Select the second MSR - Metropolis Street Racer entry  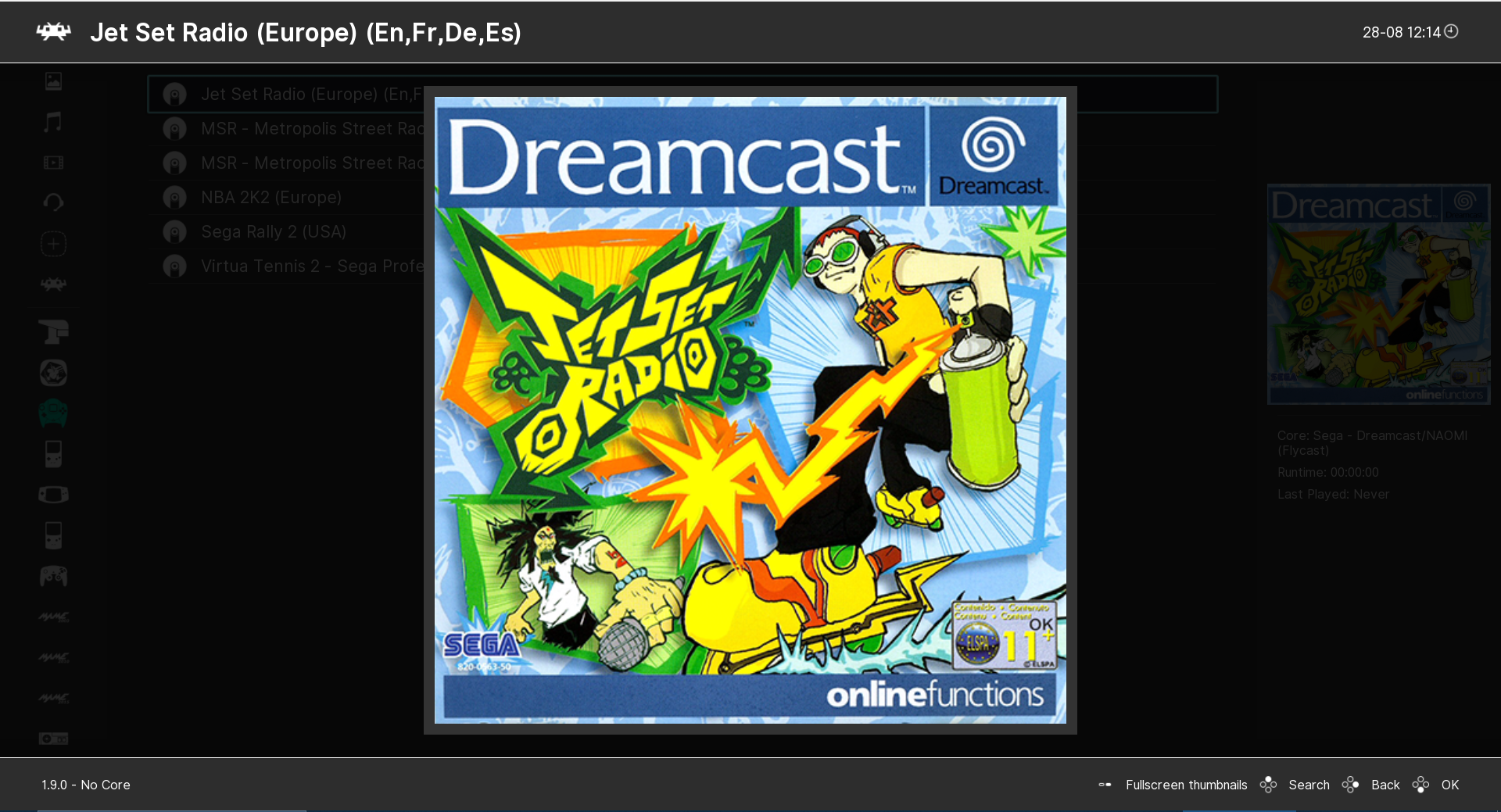coord(682,163)
